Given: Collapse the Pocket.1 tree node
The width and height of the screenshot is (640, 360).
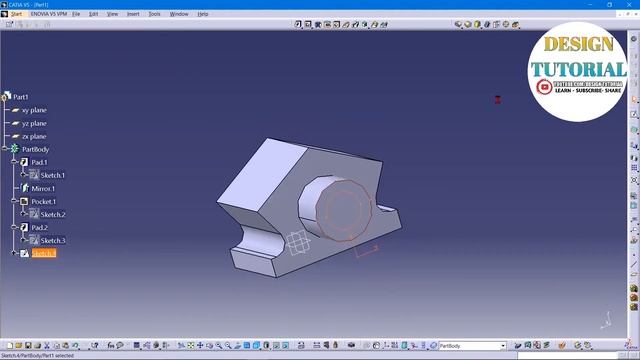Looking at the screenshot, I should point(14,201).
